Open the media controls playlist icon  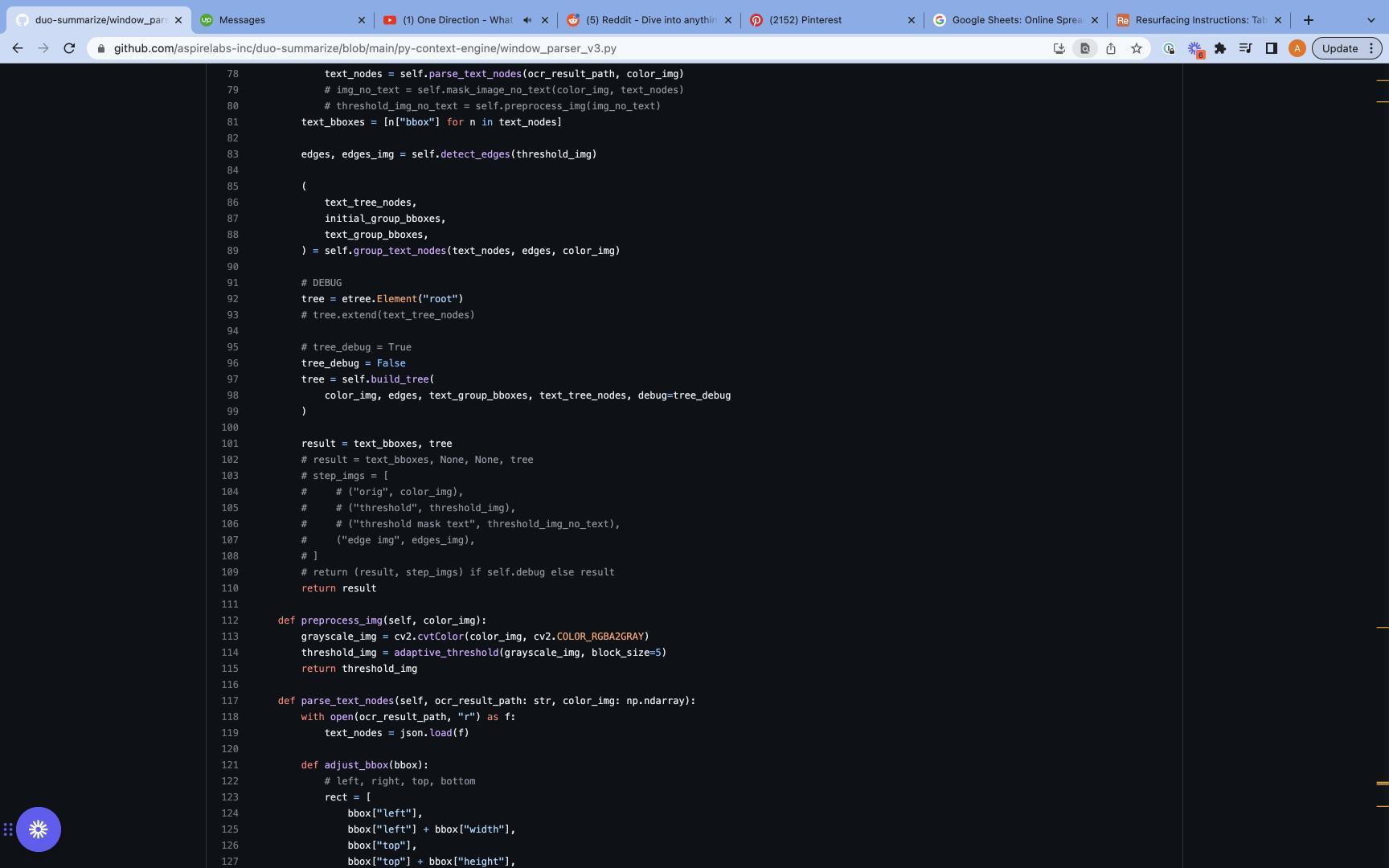click(1245, 48)
